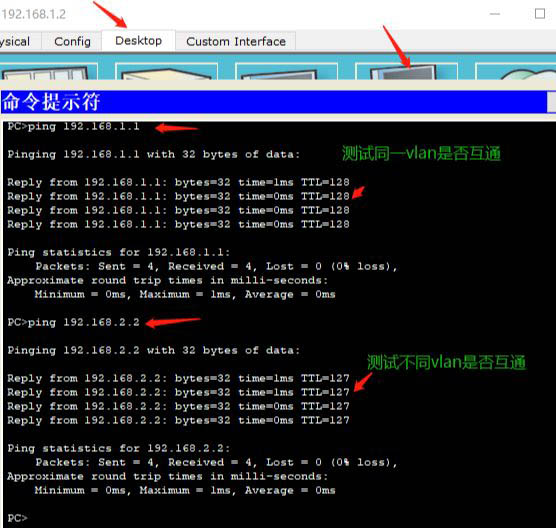
Task: Click the 'ping 192.168.1.1' command line
Action: tap(73, 127)
